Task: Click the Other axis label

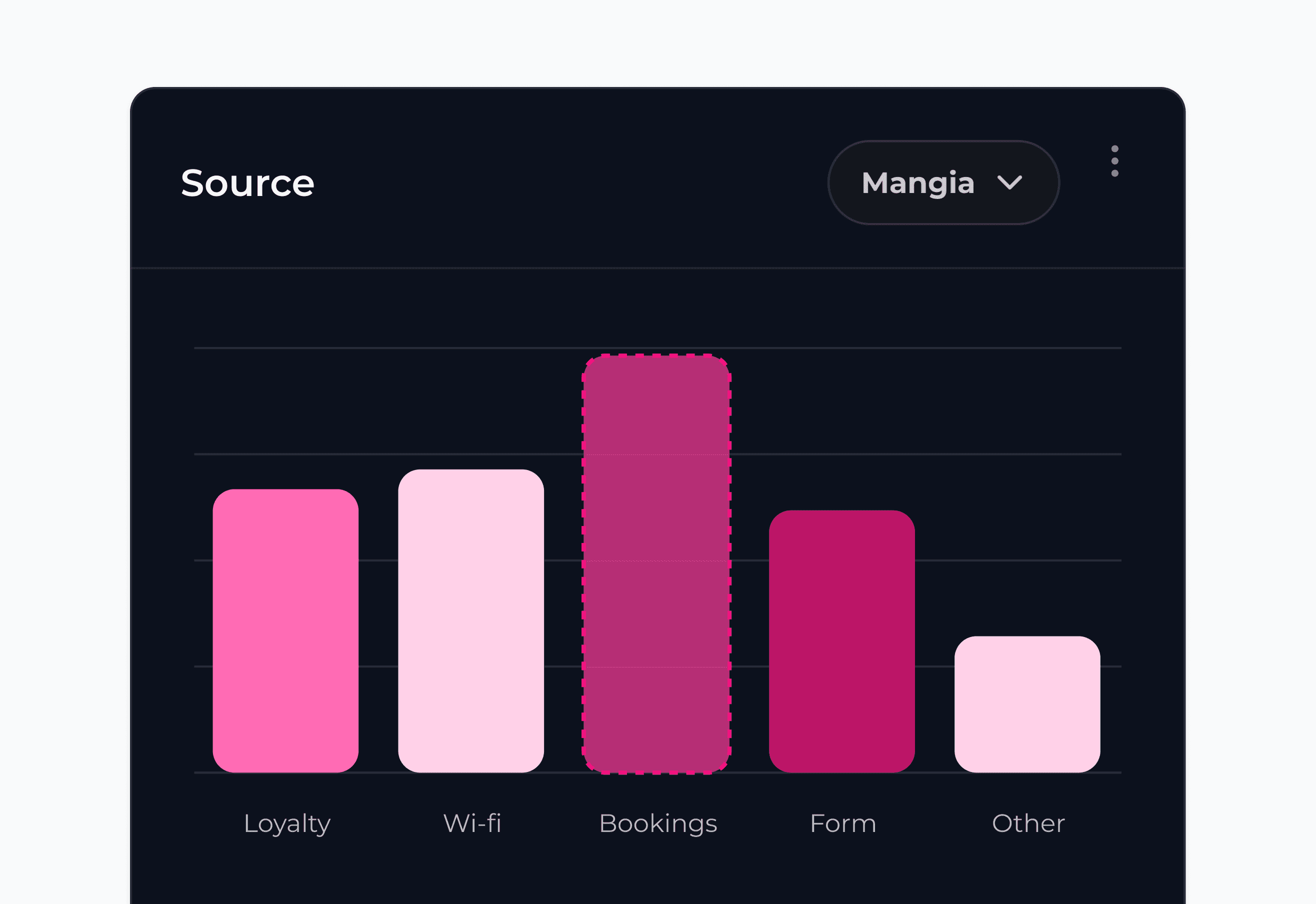Action: point(1028,823)
